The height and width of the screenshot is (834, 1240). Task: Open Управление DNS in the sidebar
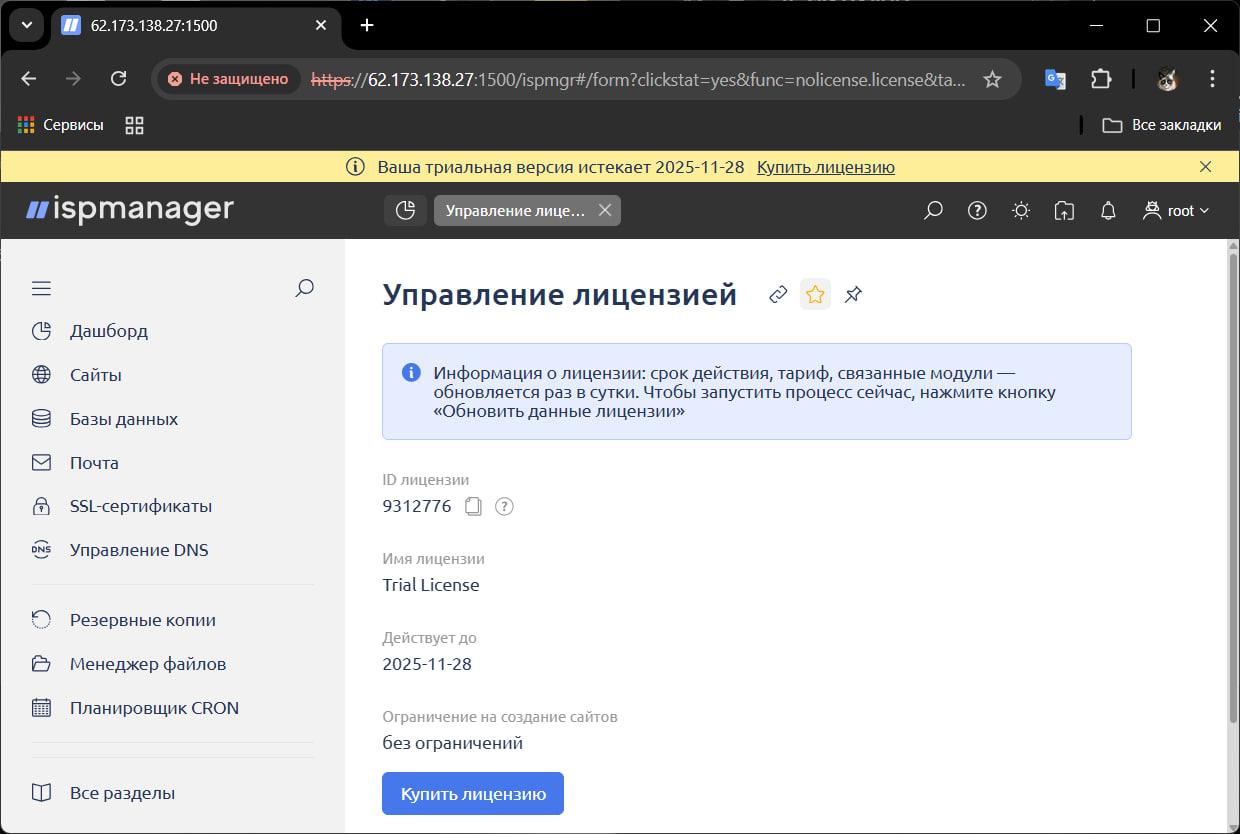(x=139, y=549)
